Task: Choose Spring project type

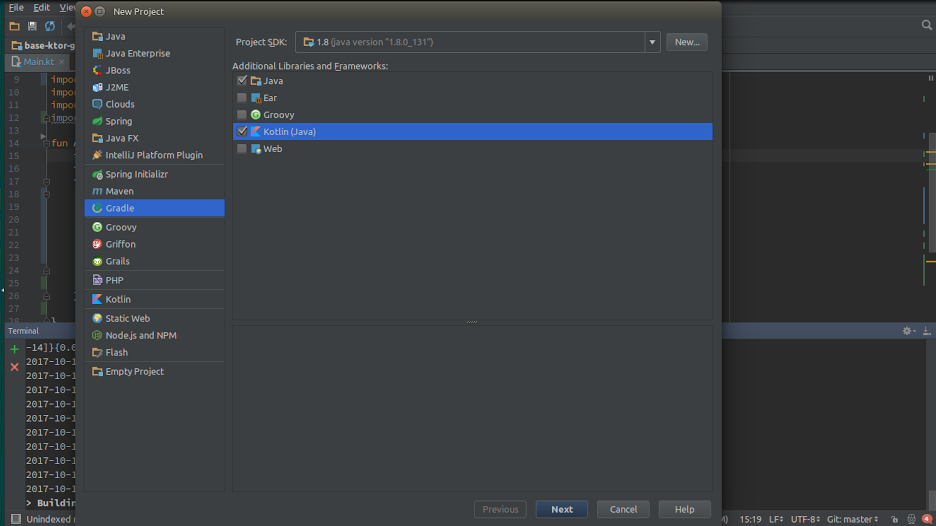Action: (x=155, y=121)
